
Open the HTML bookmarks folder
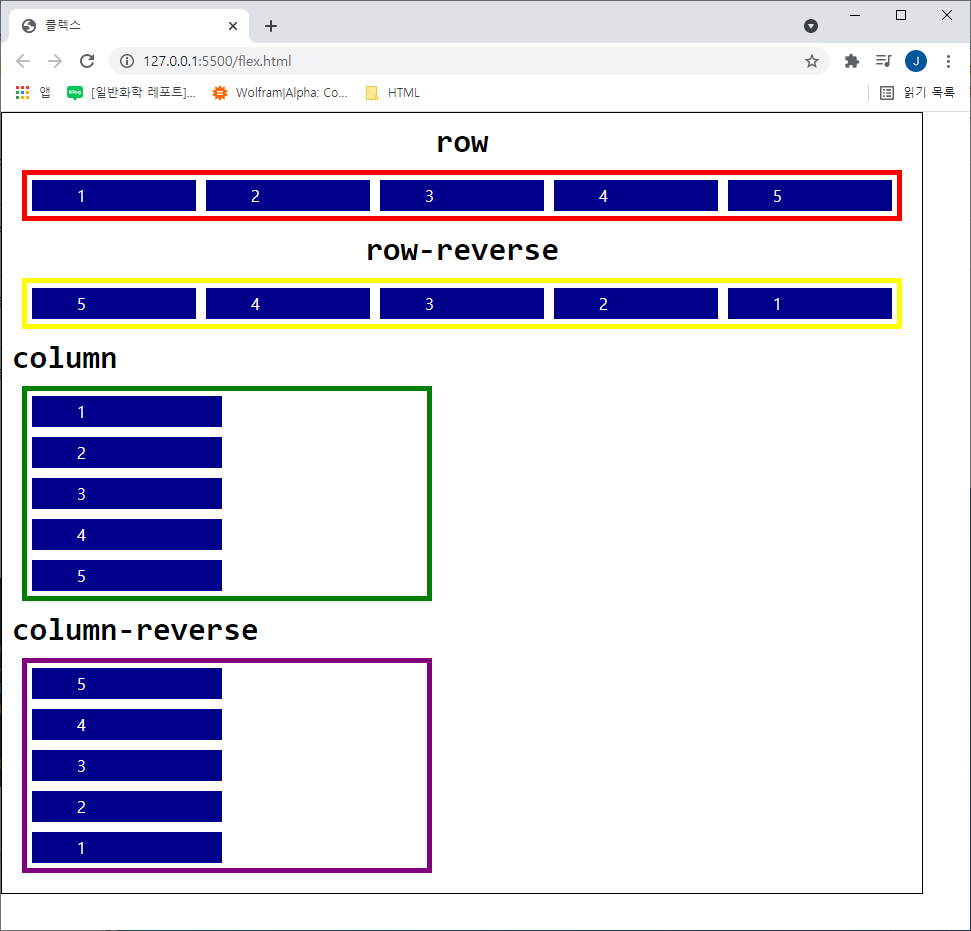click(393, 93)
